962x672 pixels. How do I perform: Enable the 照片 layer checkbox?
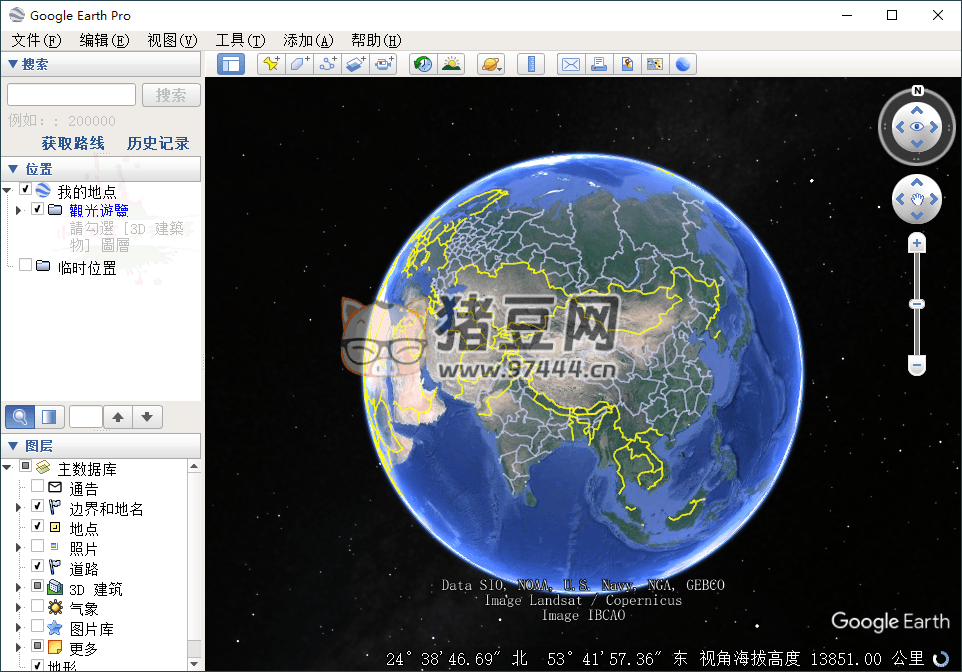point(38,545)
